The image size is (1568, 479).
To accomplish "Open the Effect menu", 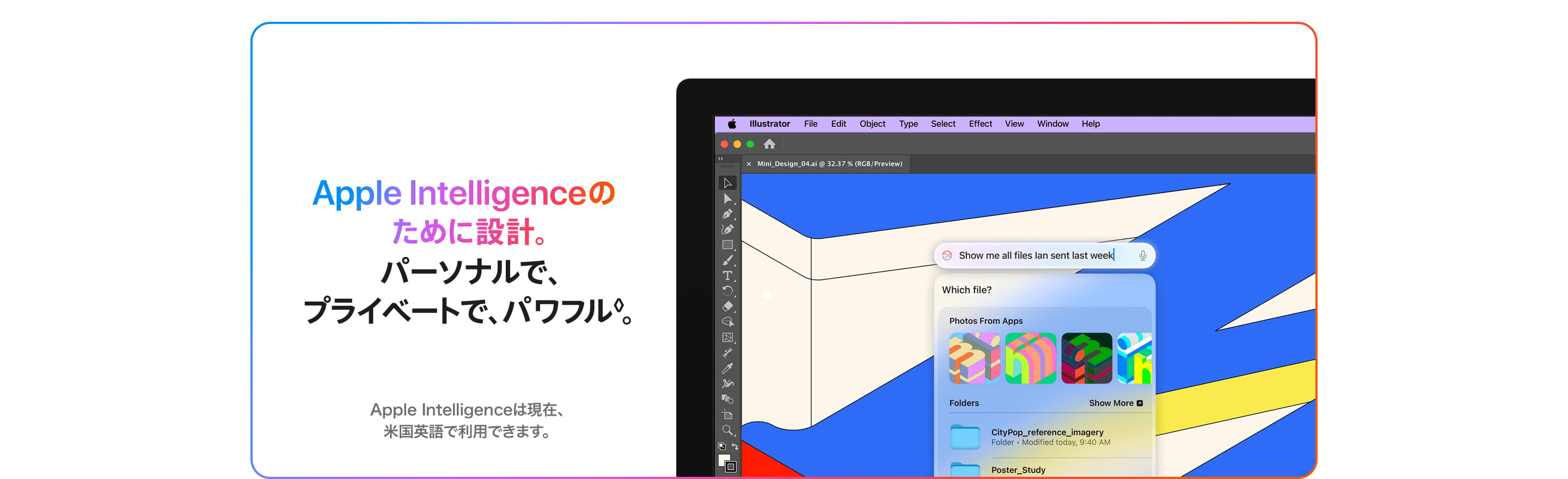I will point(980,124).
